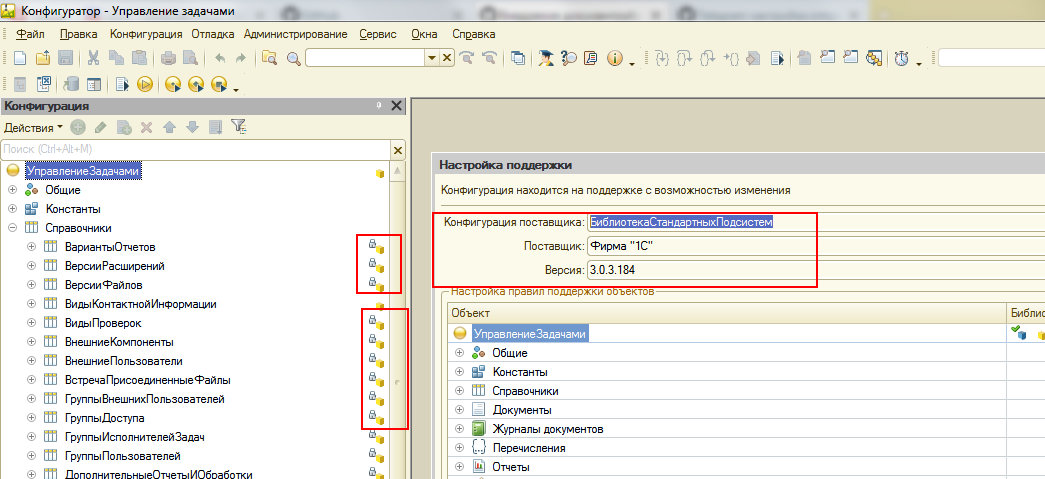Select Перечисления in the support settings tree
Screen dimensions: 1045x479
(x=529, y=448)
